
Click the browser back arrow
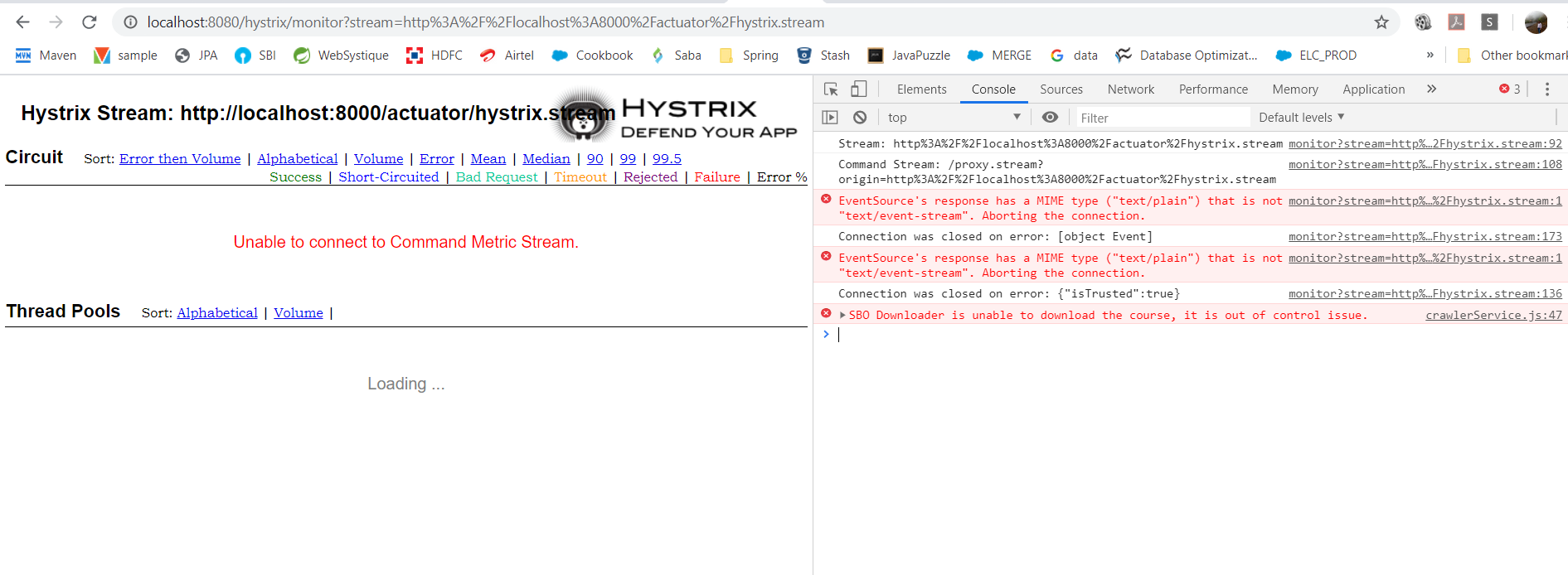22,22
